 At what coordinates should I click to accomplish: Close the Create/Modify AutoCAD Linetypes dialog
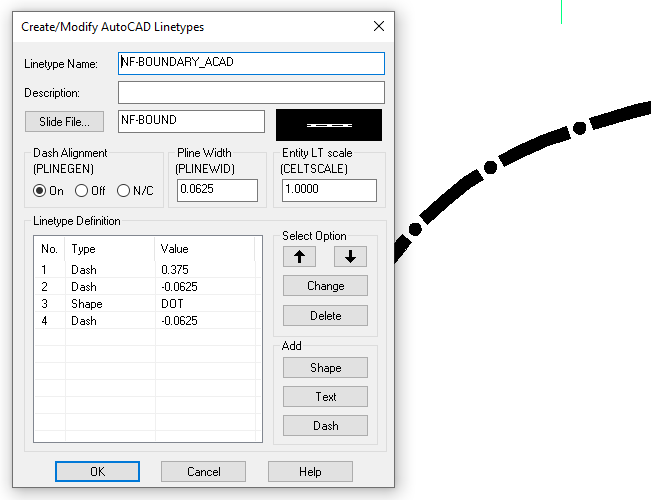379,27
